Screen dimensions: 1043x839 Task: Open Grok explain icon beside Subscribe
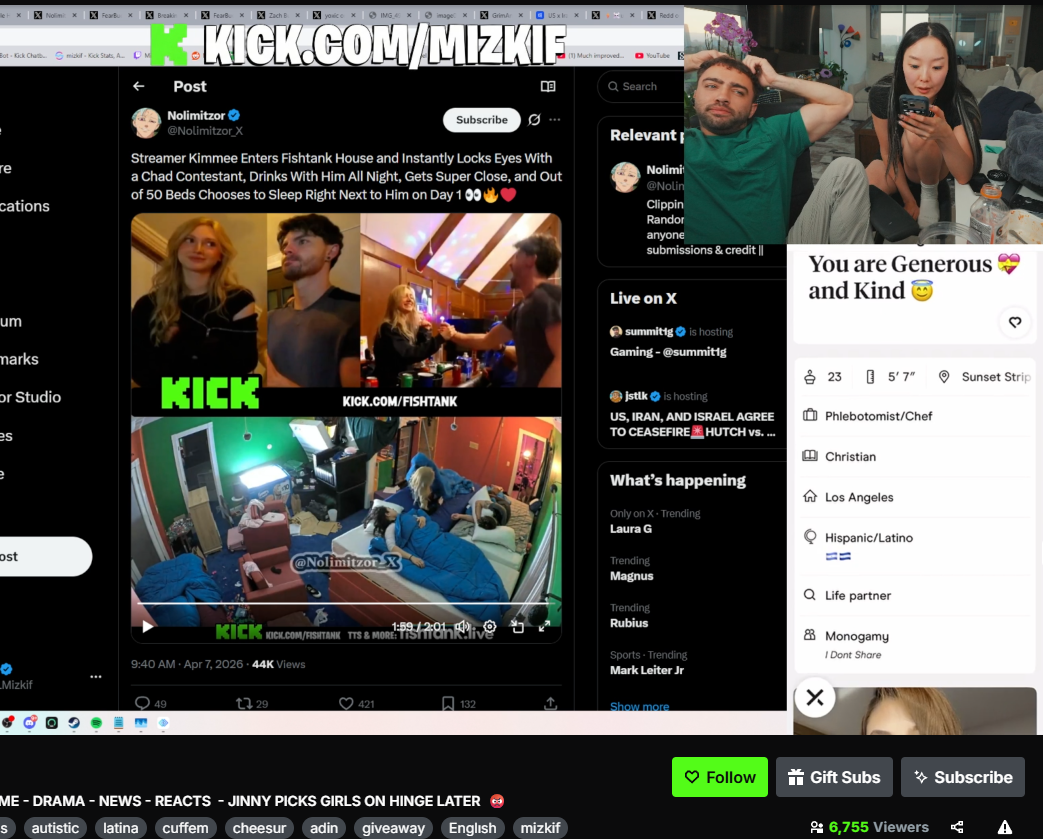(x=534, y=120)
